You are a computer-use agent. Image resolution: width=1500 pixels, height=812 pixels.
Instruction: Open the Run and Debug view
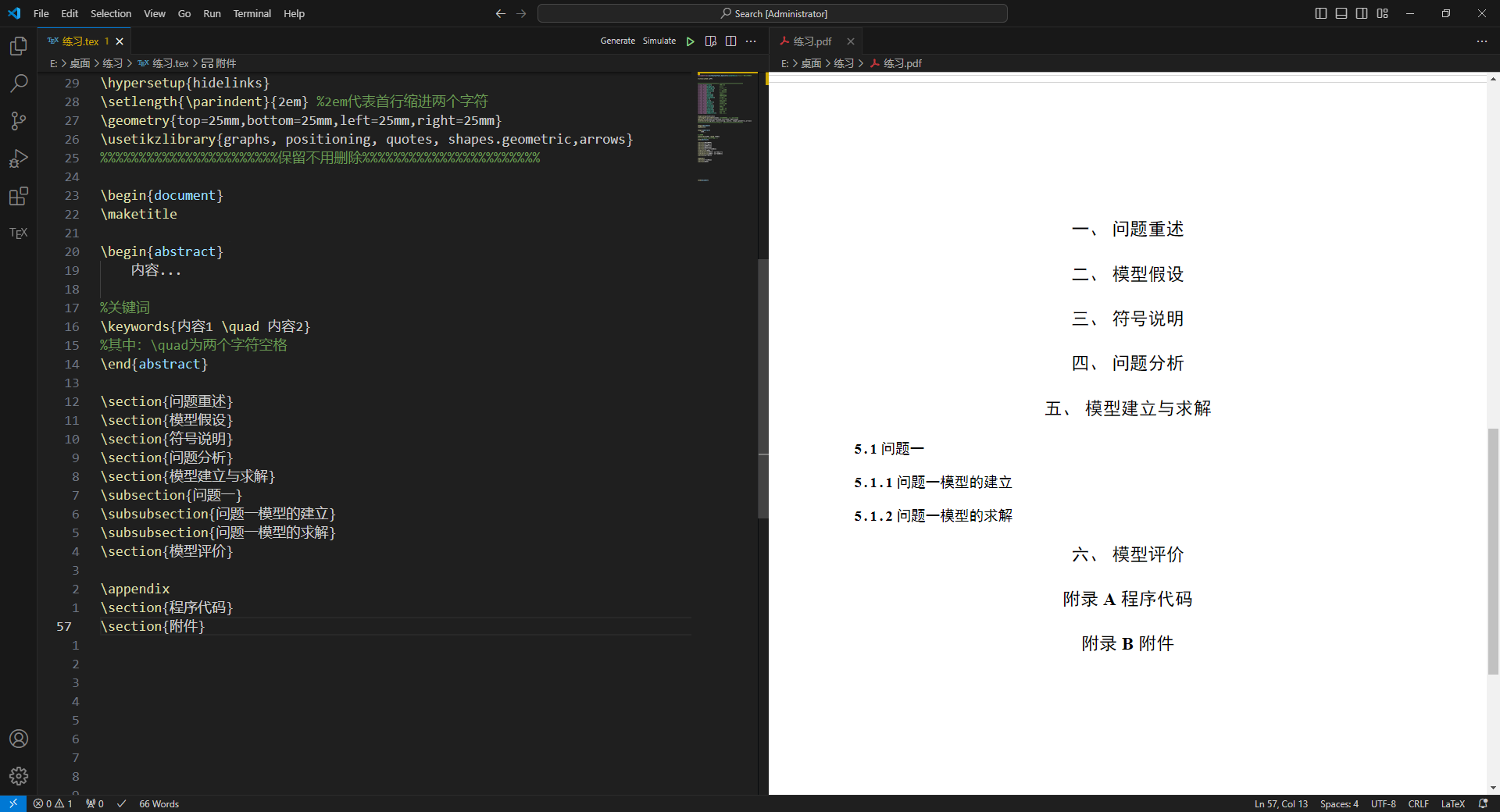click(x=19, y=158)
